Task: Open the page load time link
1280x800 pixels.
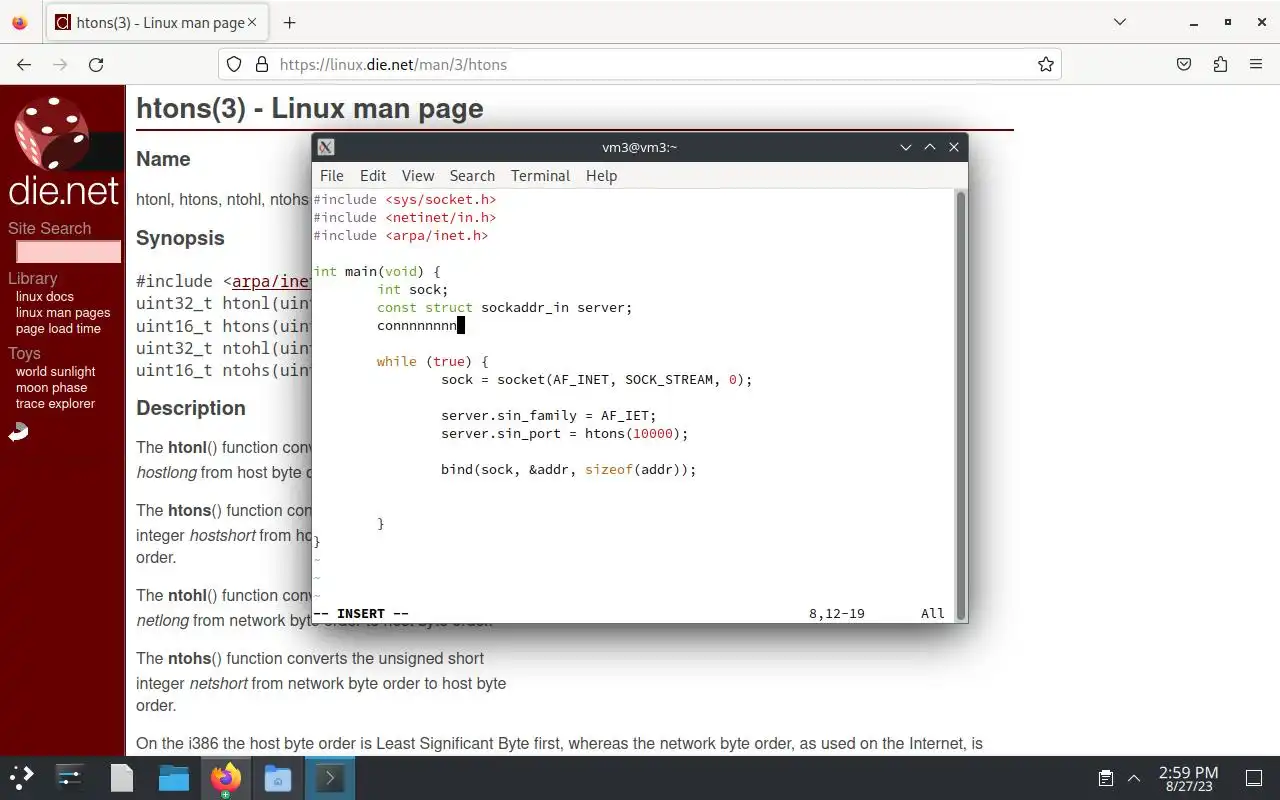Action: click(58, 328)
